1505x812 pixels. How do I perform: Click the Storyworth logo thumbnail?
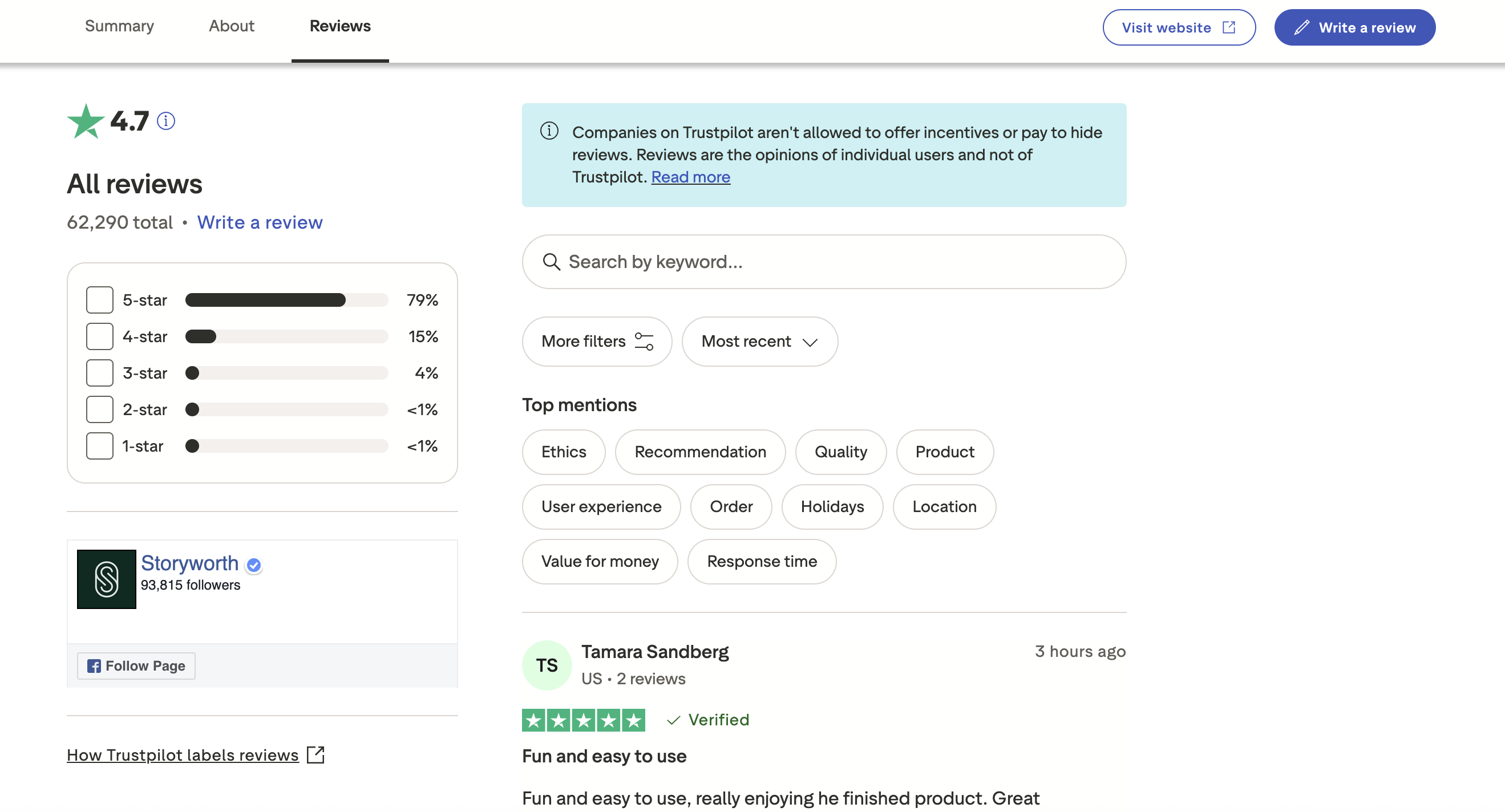(x=106, y=579)
